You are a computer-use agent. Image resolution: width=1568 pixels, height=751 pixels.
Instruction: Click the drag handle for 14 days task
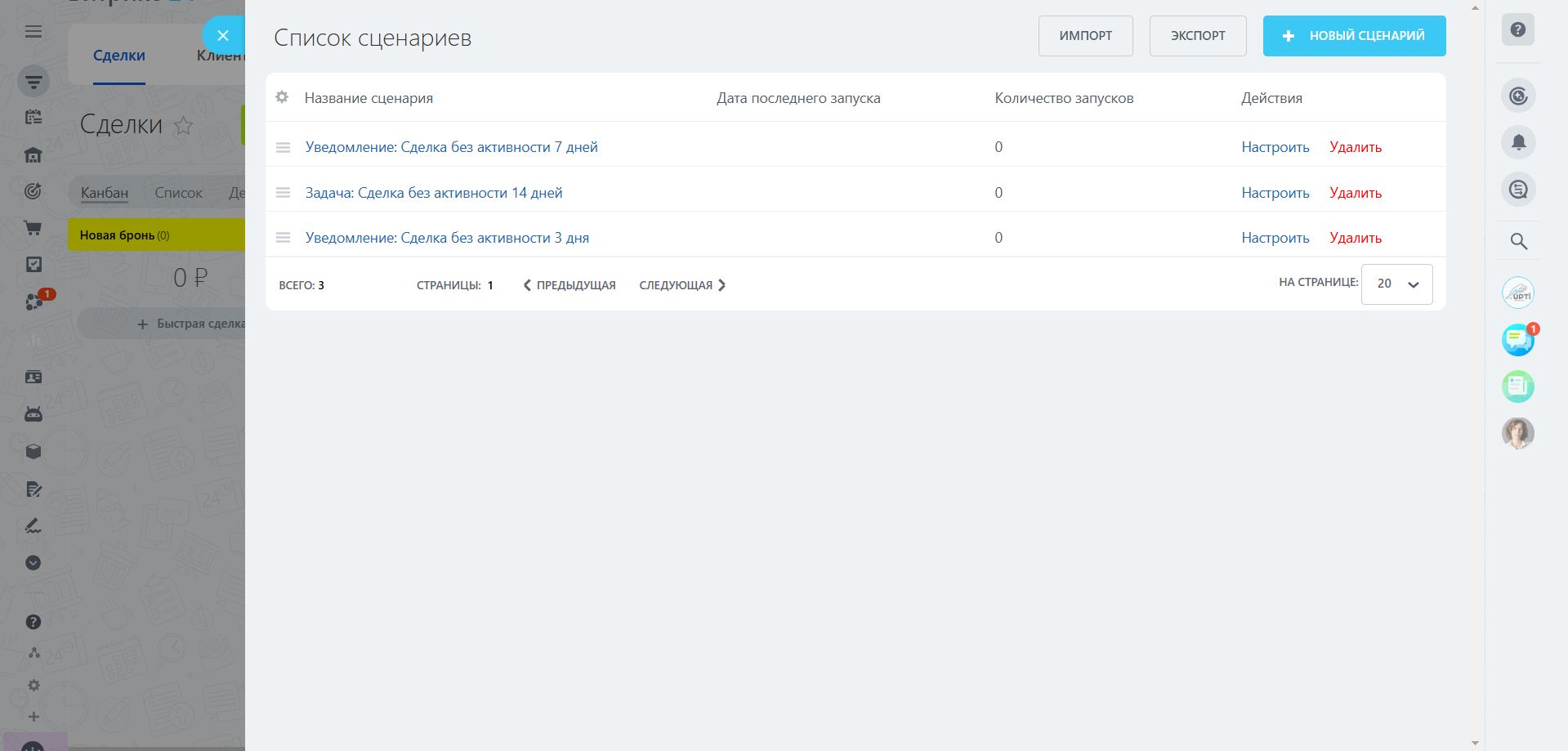[283, 193]
